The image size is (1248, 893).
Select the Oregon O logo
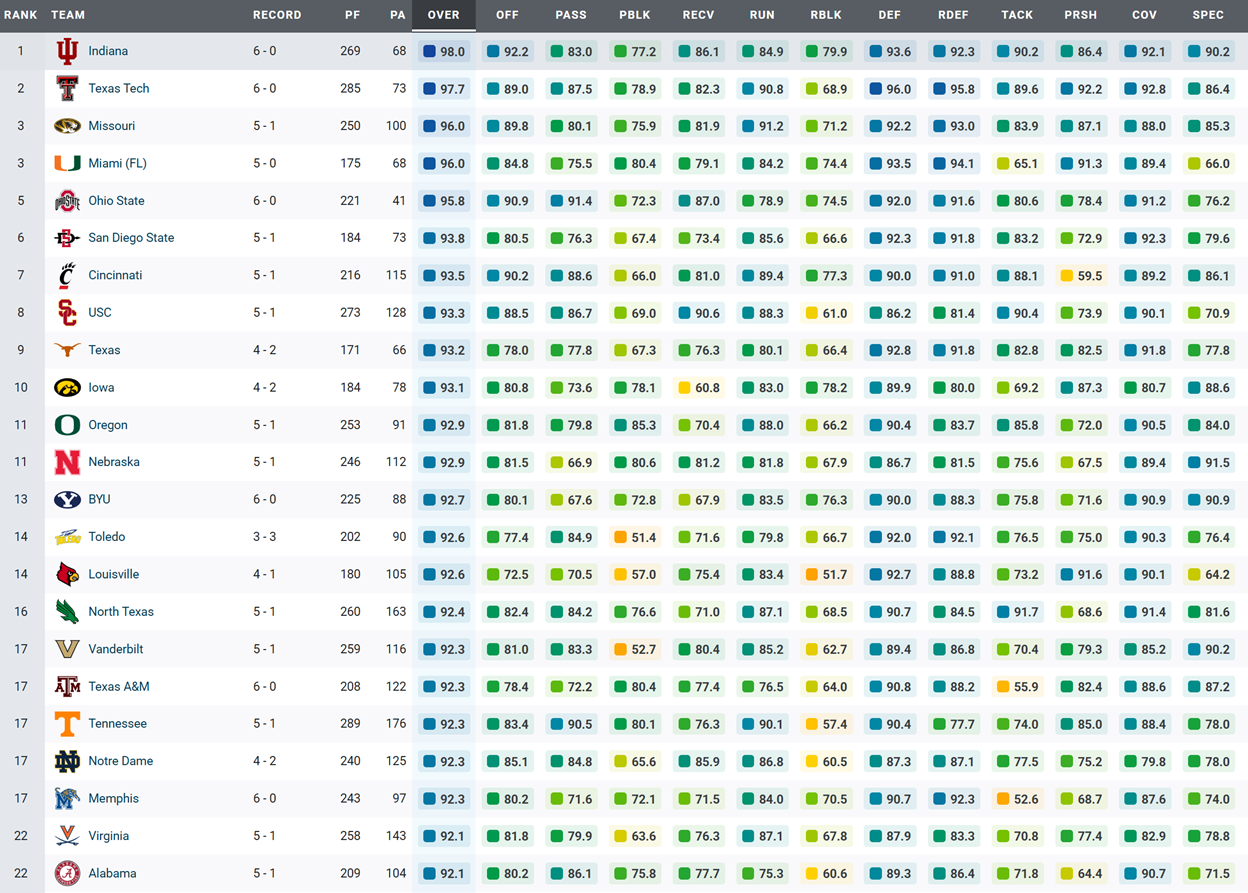(x=67, y=425)
